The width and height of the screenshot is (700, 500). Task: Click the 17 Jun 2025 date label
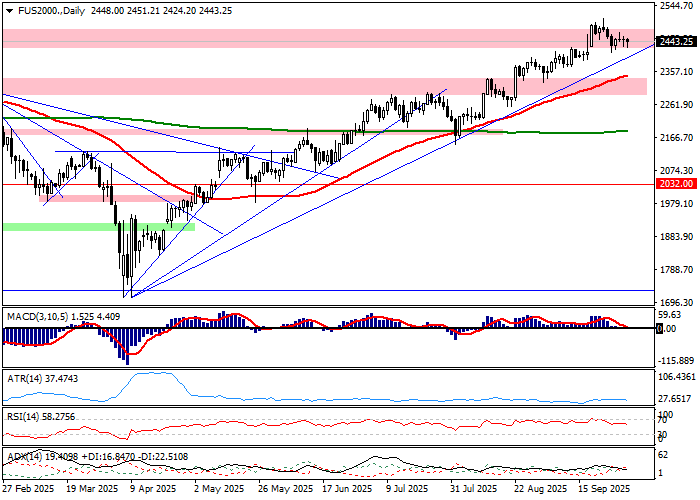[345, 491]
